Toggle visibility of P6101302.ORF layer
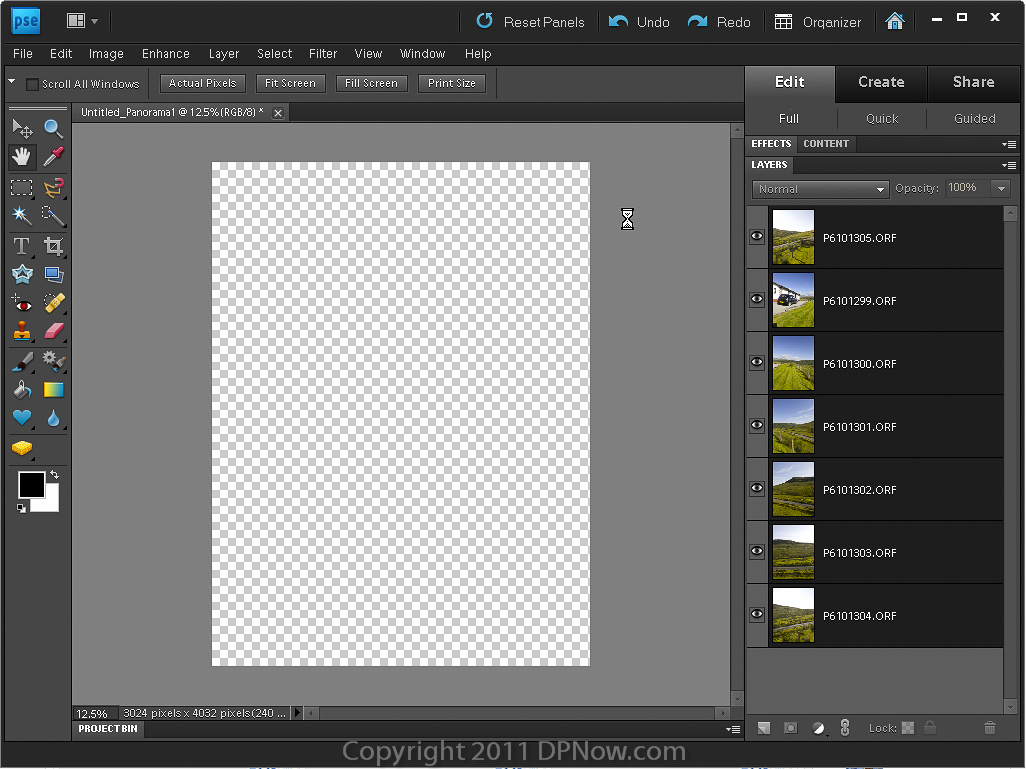This screenshot has width=1026, height=769. [x=757, y=489]
